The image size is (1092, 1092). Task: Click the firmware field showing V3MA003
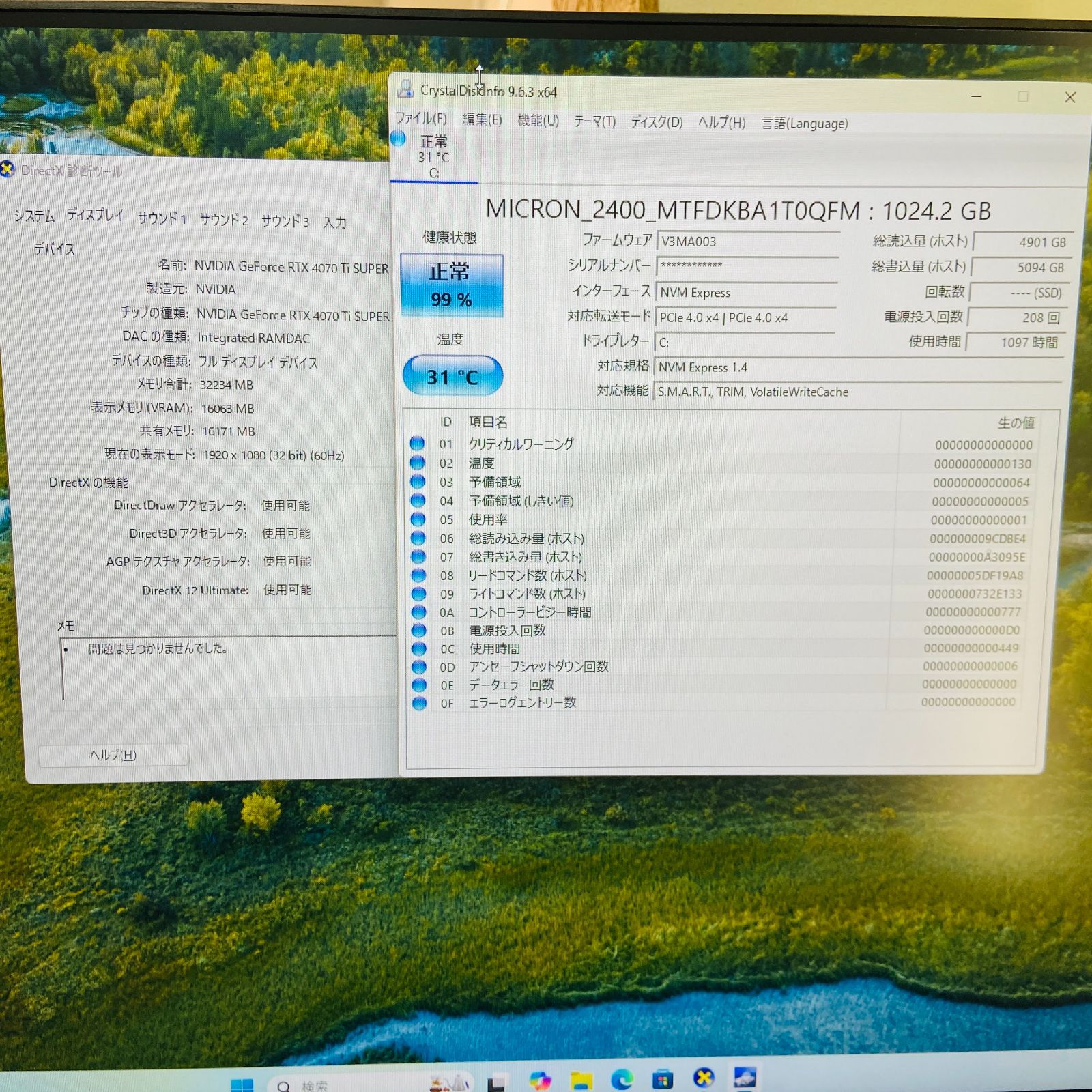coord(748,242)
